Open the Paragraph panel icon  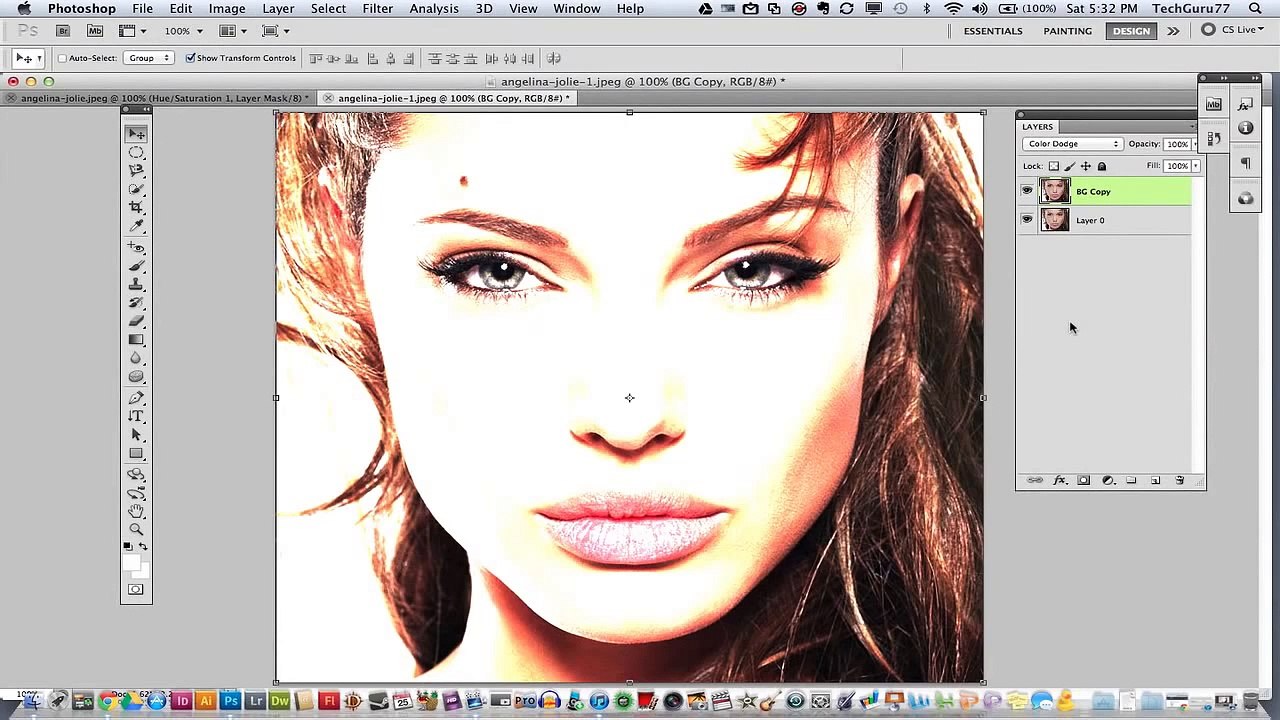(1245, 163)
